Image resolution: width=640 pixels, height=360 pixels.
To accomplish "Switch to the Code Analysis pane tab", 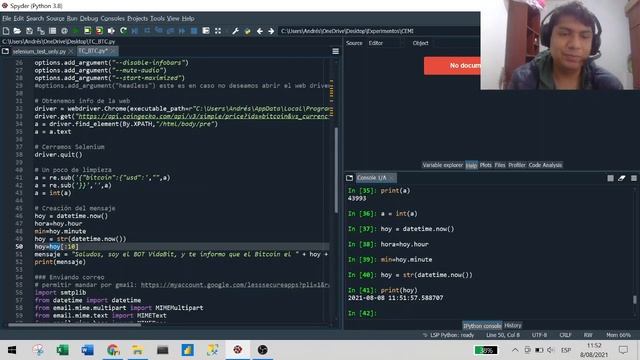I will 545,165.
